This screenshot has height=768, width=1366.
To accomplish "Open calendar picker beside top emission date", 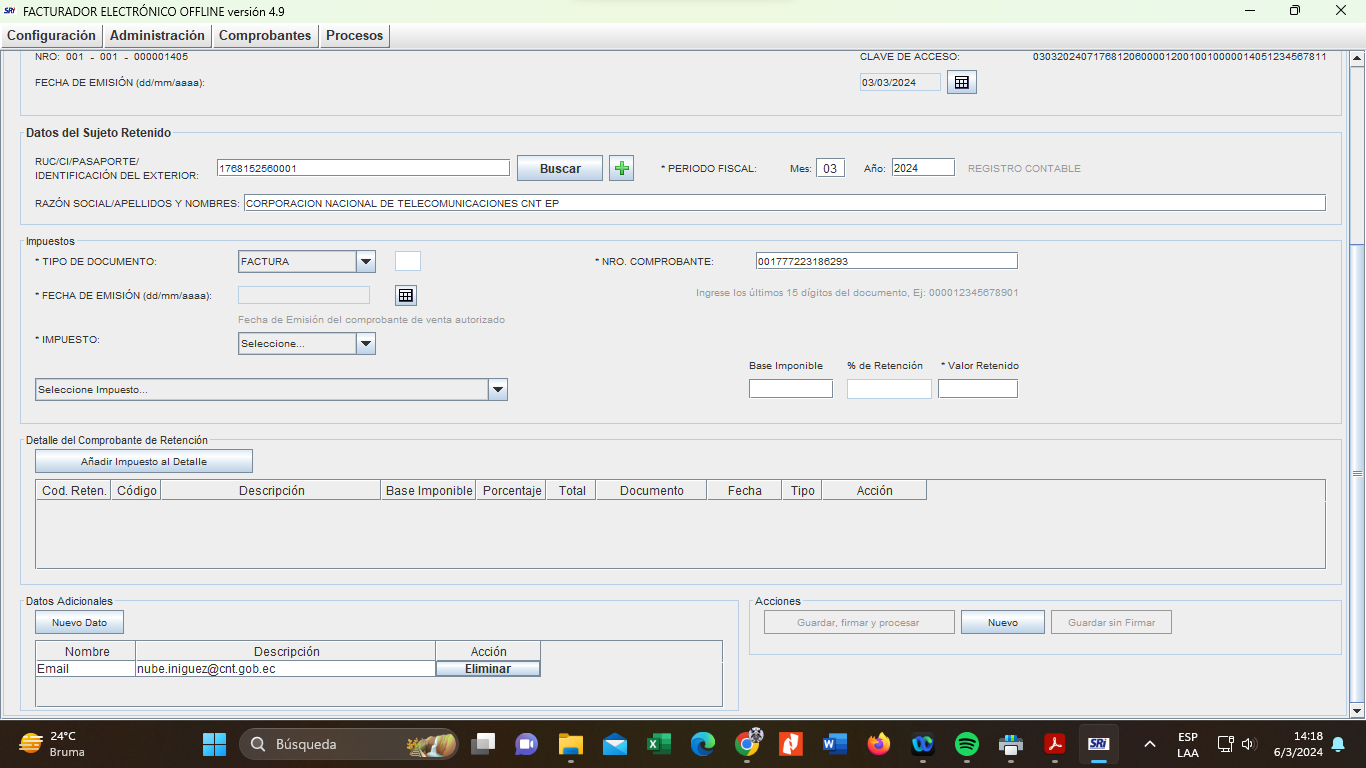I will point(961,82).
